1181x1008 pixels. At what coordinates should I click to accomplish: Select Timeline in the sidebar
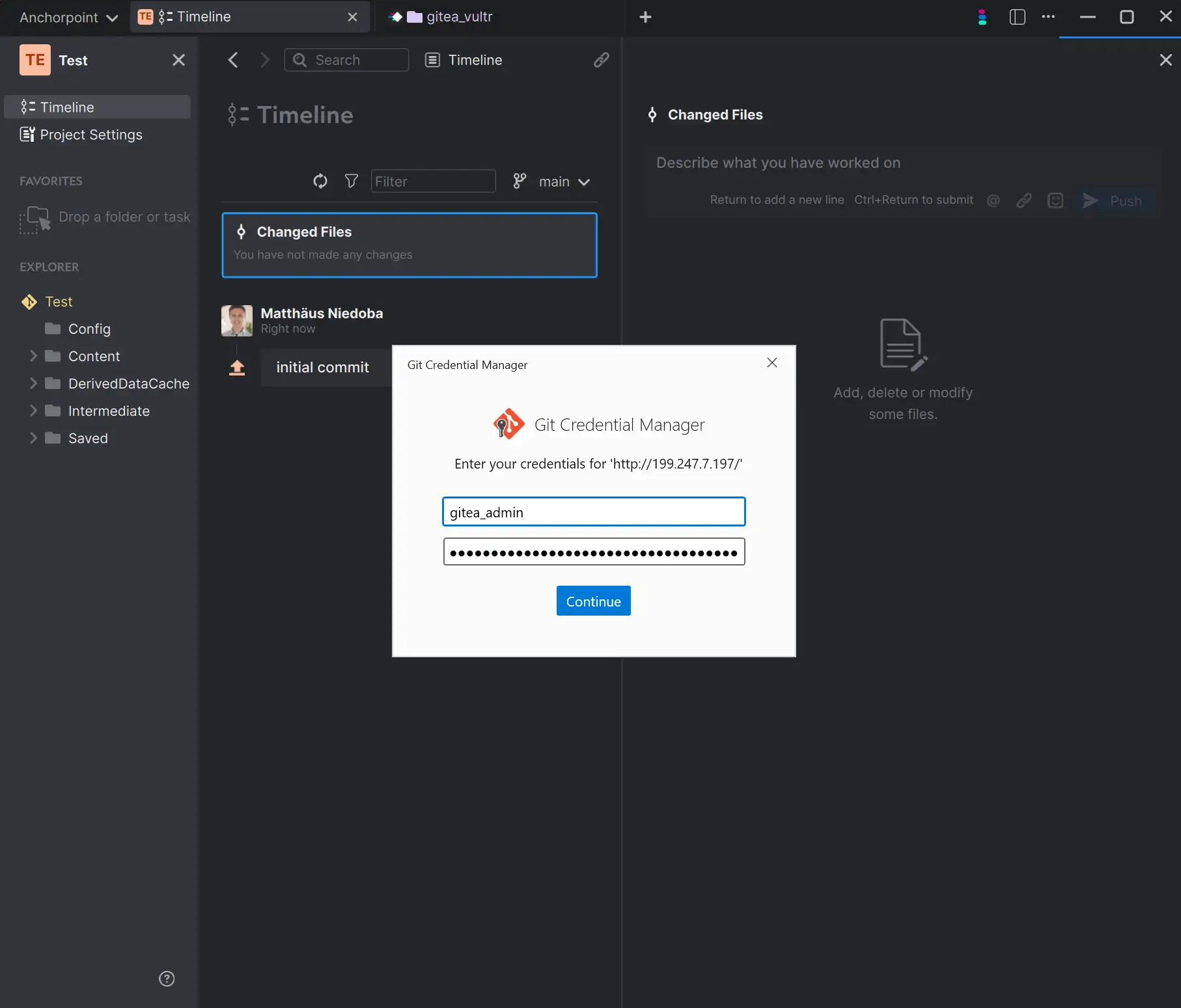tap(97, 107)
